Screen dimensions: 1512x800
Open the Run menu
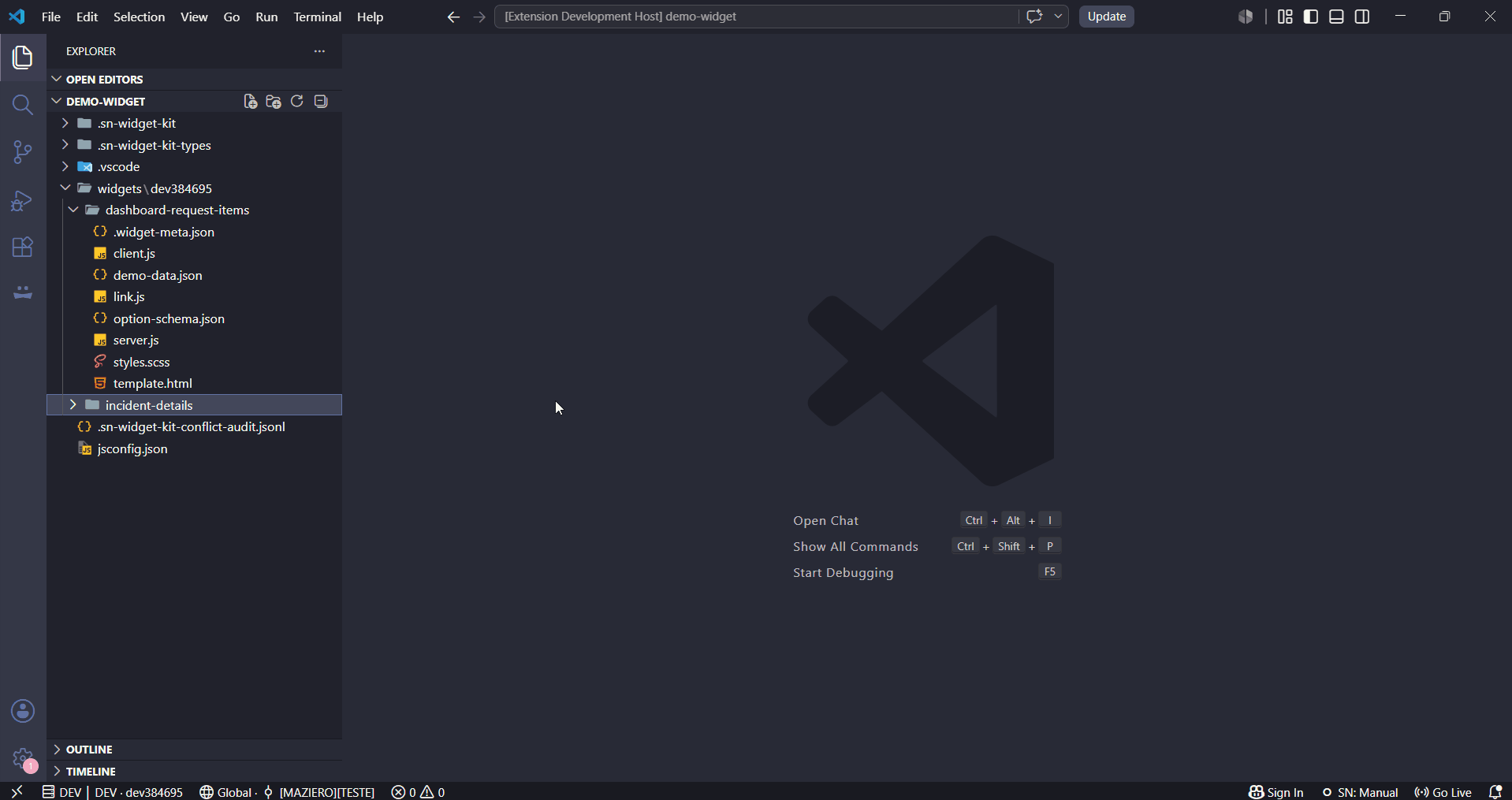pos(266,17)
